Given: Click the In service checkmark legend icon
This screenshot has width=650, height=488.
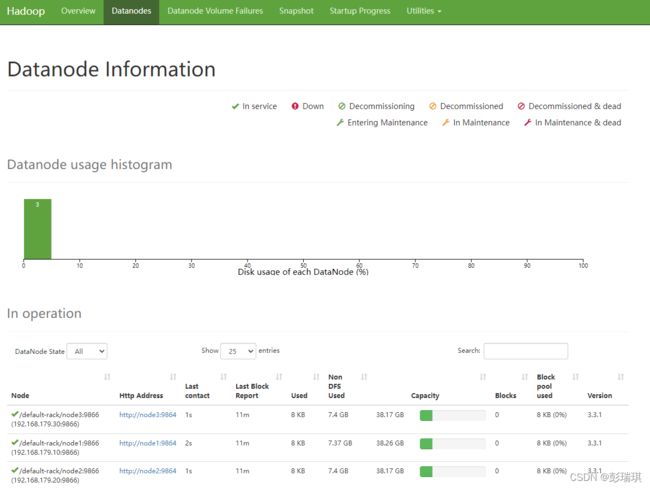Looking at the screenshot, I should coord(235,107).
